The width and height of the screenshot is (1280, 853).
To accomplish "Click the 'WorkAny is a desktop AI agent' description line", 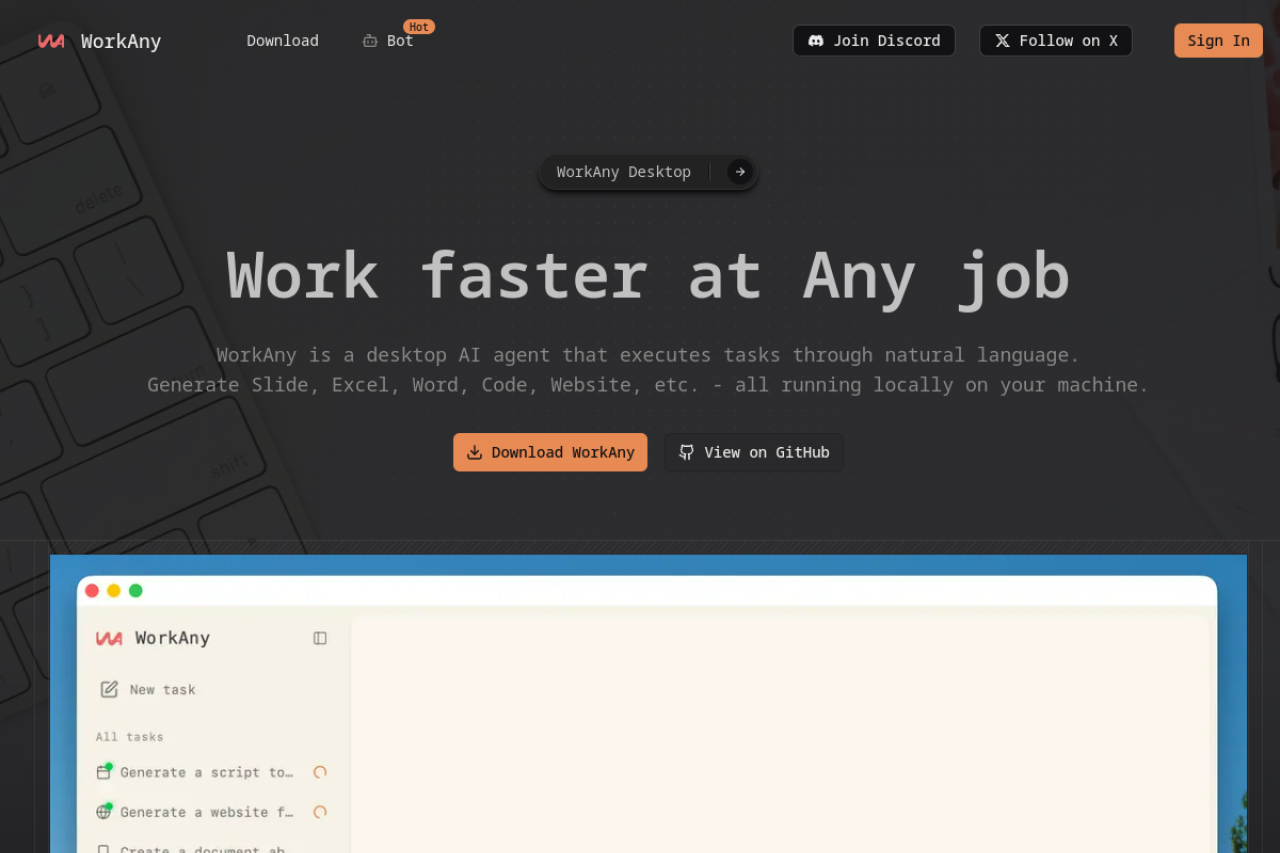I will [648, 355].
